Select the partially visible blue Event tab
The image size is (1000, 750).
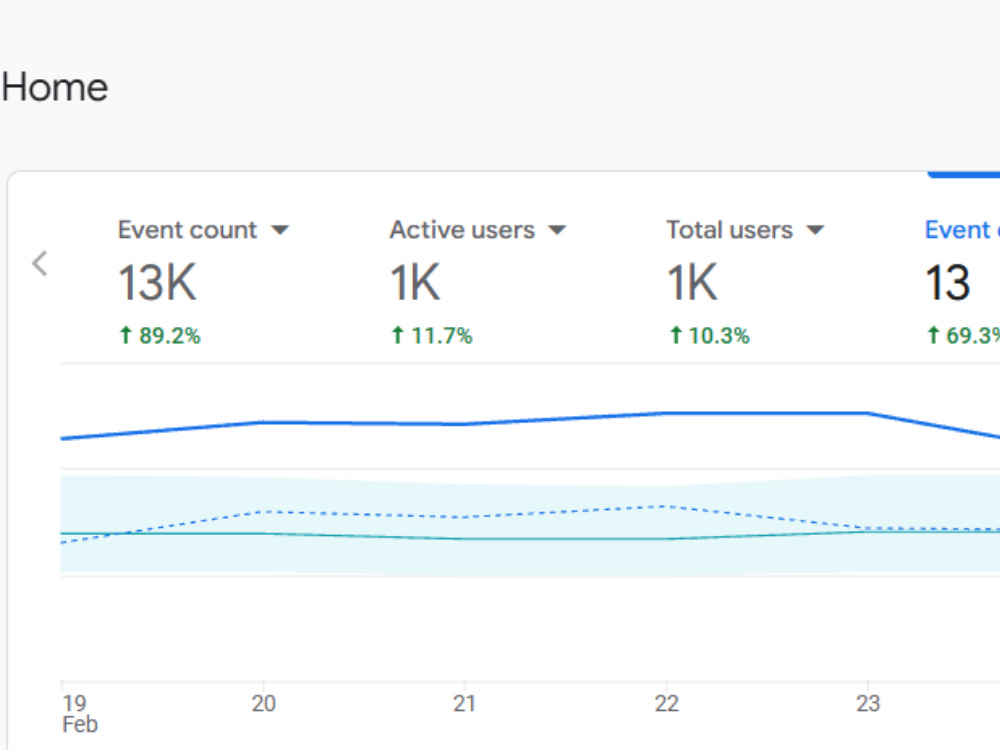point(962,230)
